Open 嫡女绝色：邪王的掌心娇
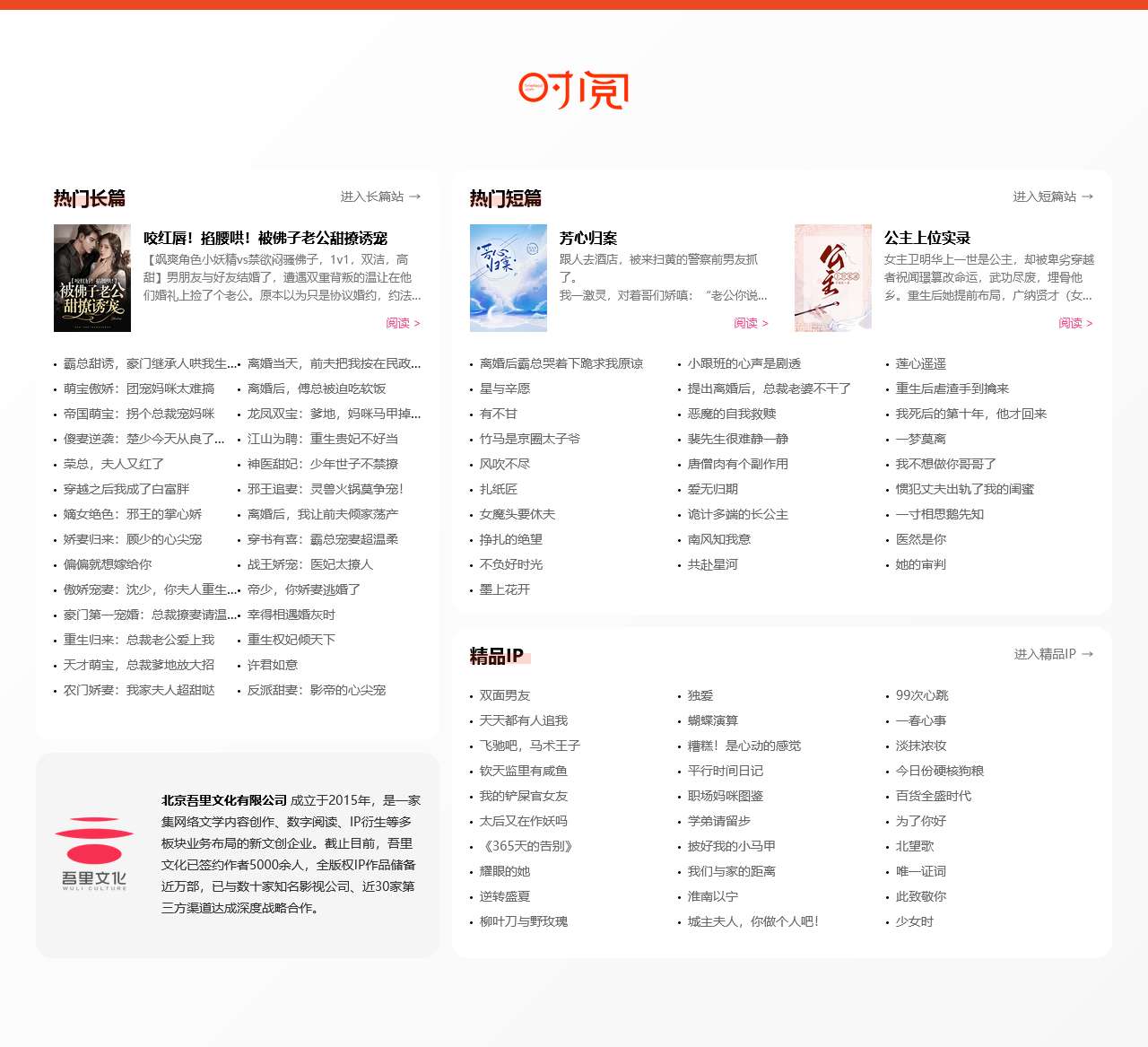 (x=133, y=514)
